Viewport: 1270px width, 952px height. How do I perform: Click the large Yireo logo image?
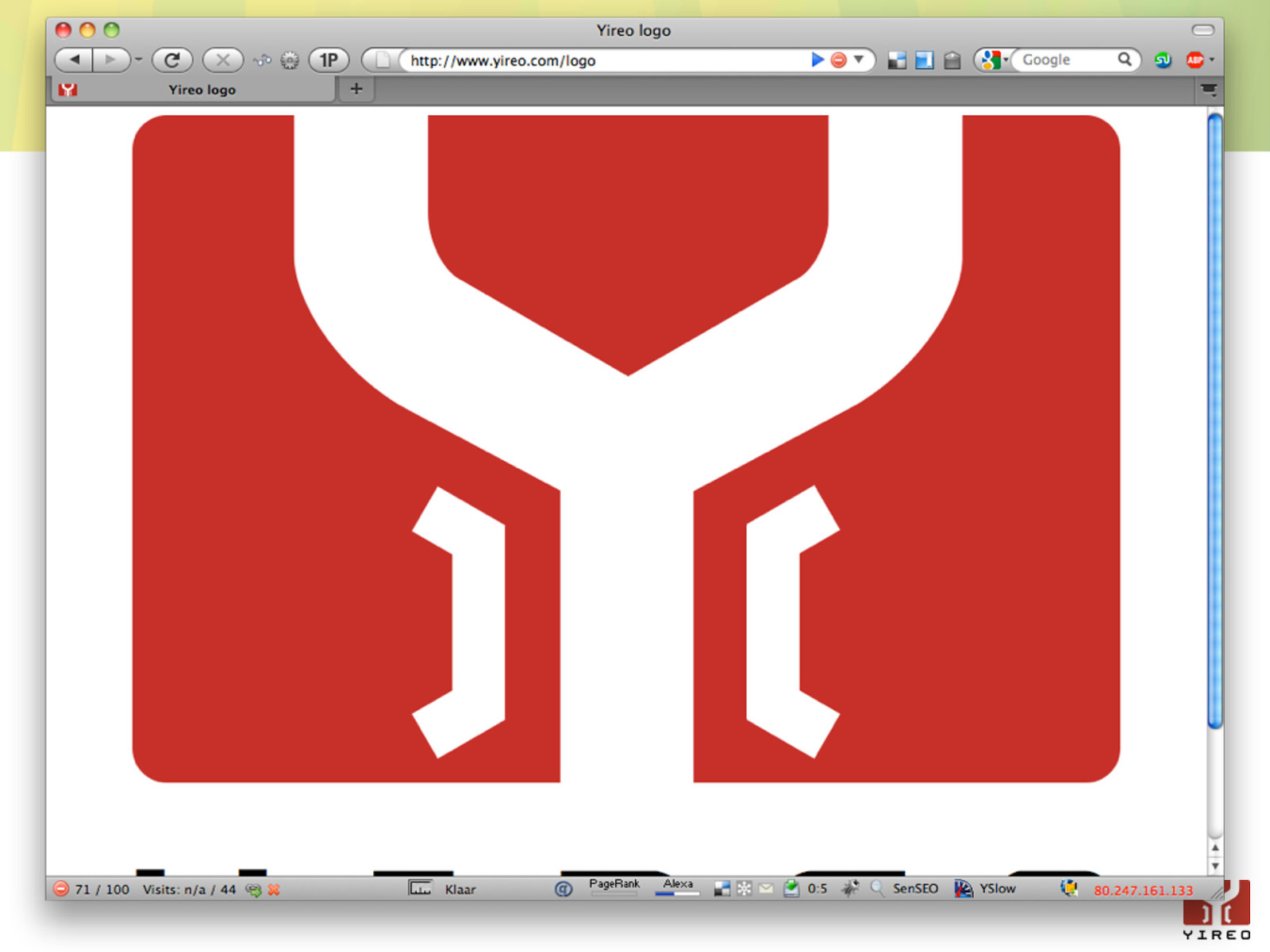(626, 449)
